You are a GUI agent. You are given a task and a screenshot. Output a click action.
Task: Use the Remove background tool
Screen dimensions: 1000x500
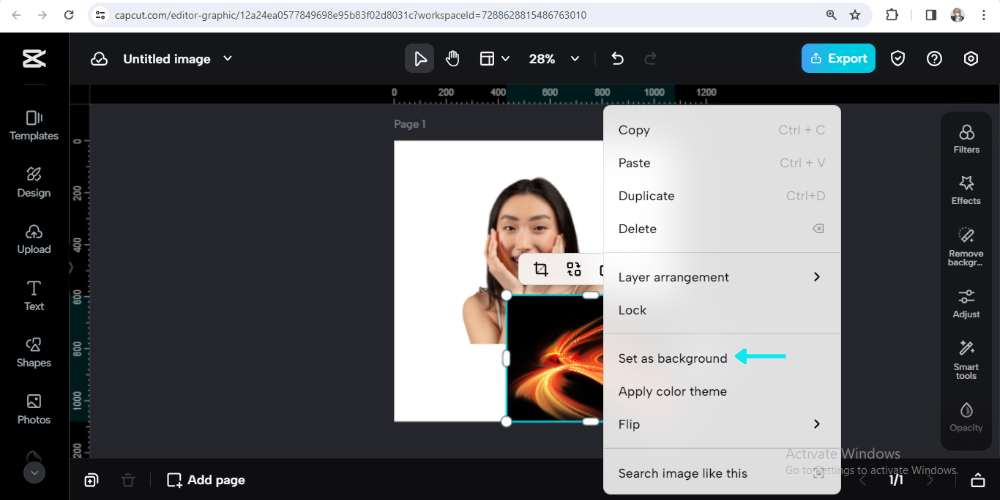(x=966, y=246)
